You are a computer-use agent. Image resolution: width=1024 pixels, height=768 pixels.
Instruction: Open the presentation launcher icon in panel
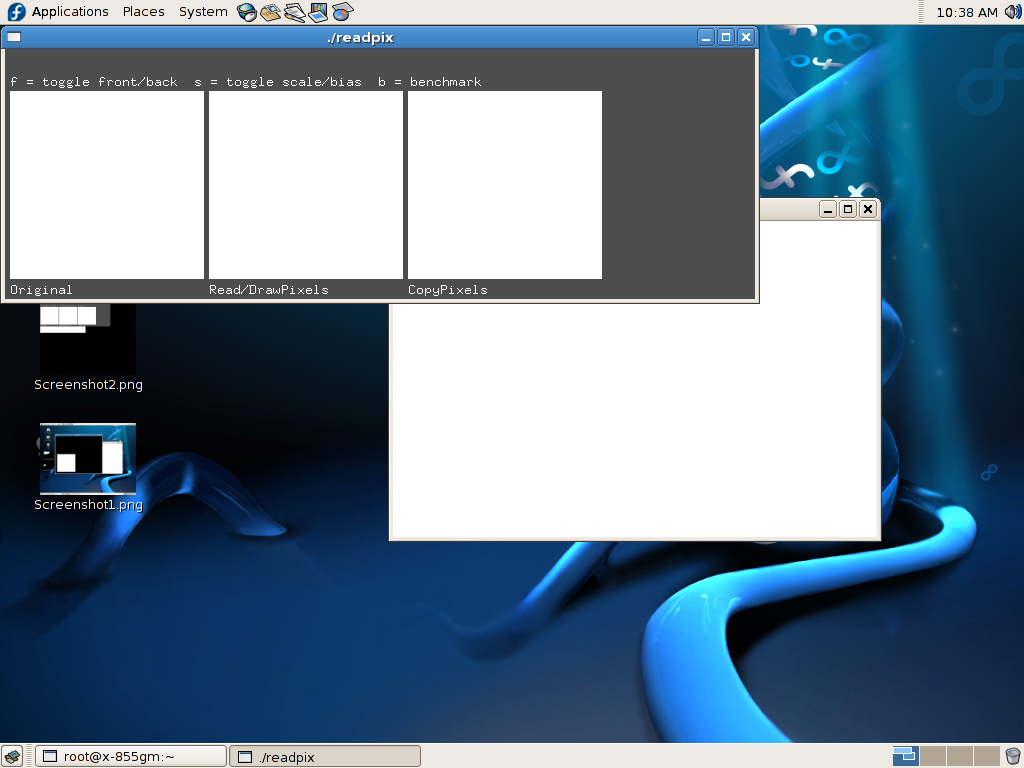tap(318, 12)
